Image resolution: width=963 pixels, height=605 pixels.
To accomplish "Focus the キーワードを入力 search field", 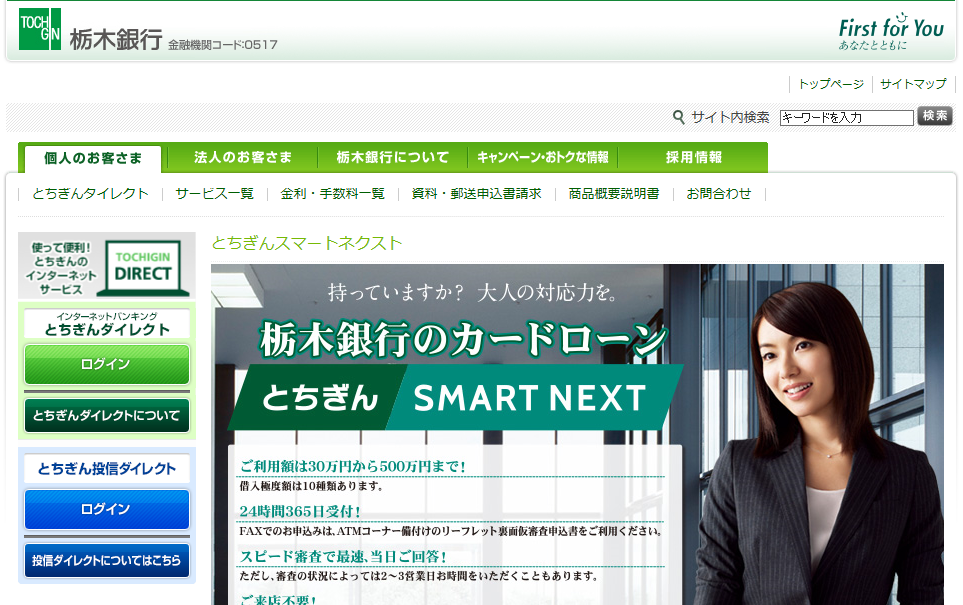I will 846,118.
